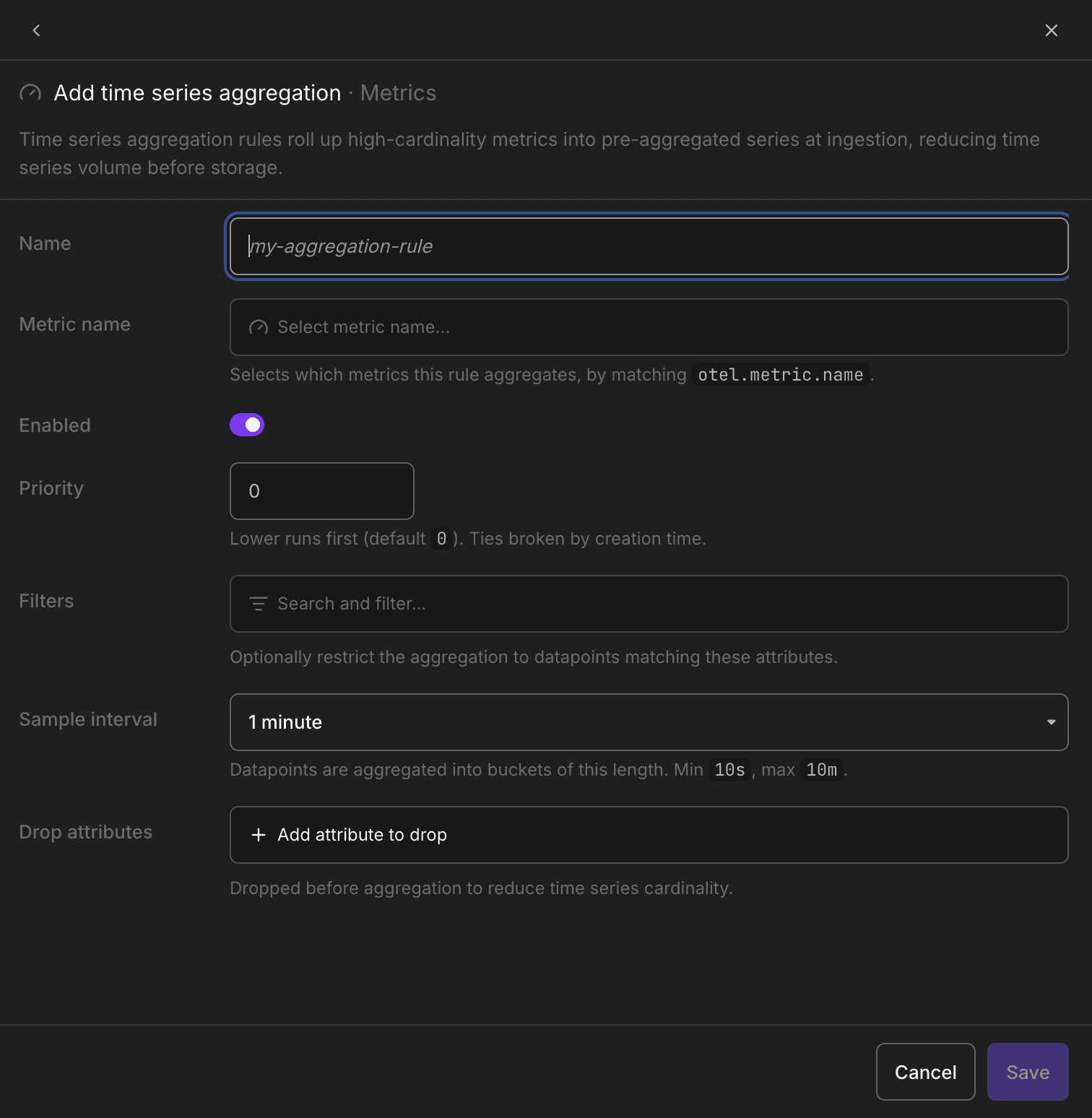
Task: Toggle the Enabled switch off
Action: (x=247, y=425)
